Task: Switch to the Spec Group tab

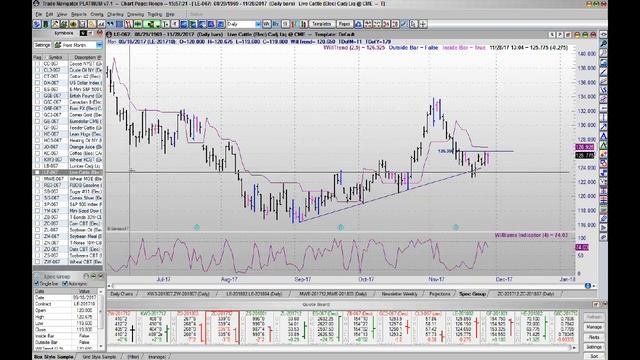Action: [472, 294]
